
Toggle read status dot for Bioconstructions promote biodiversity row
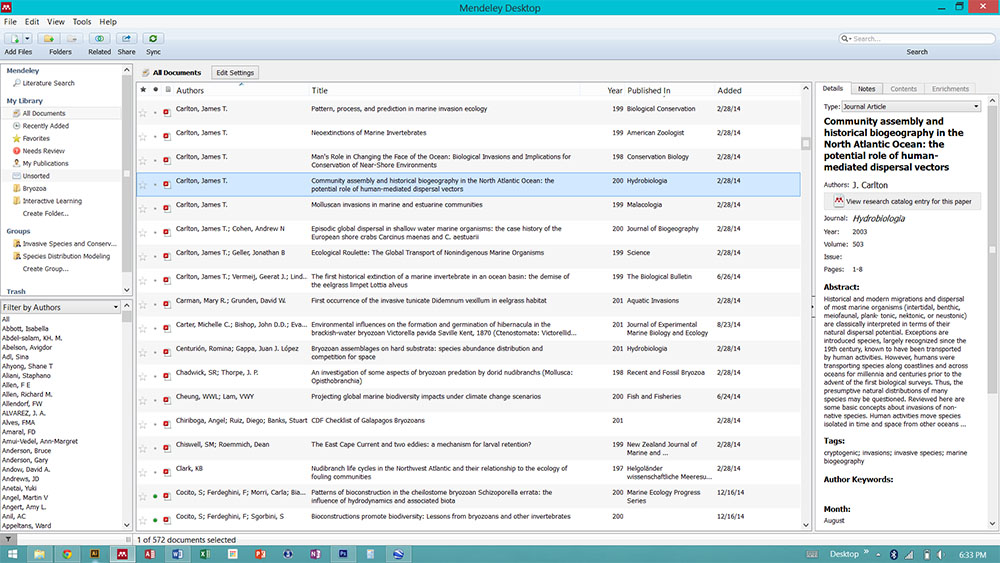155,520
